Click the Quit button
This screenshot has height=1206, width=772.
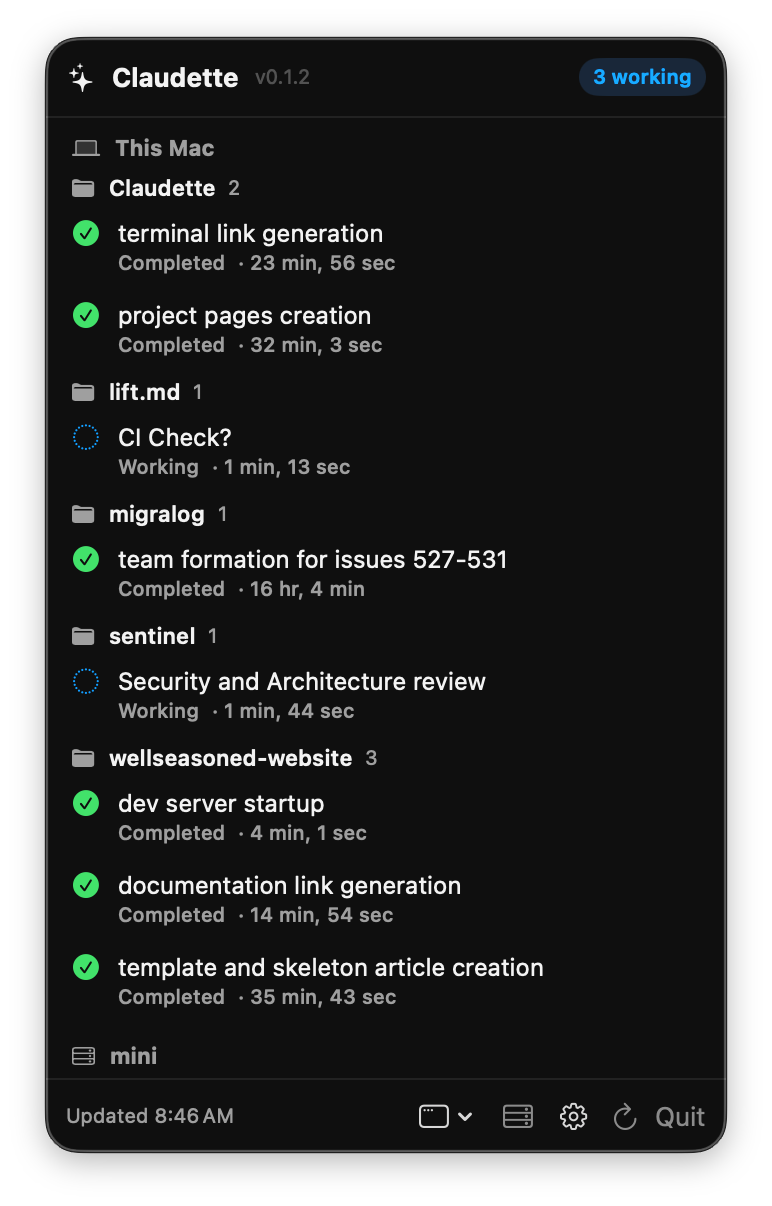coord(680,1116)
